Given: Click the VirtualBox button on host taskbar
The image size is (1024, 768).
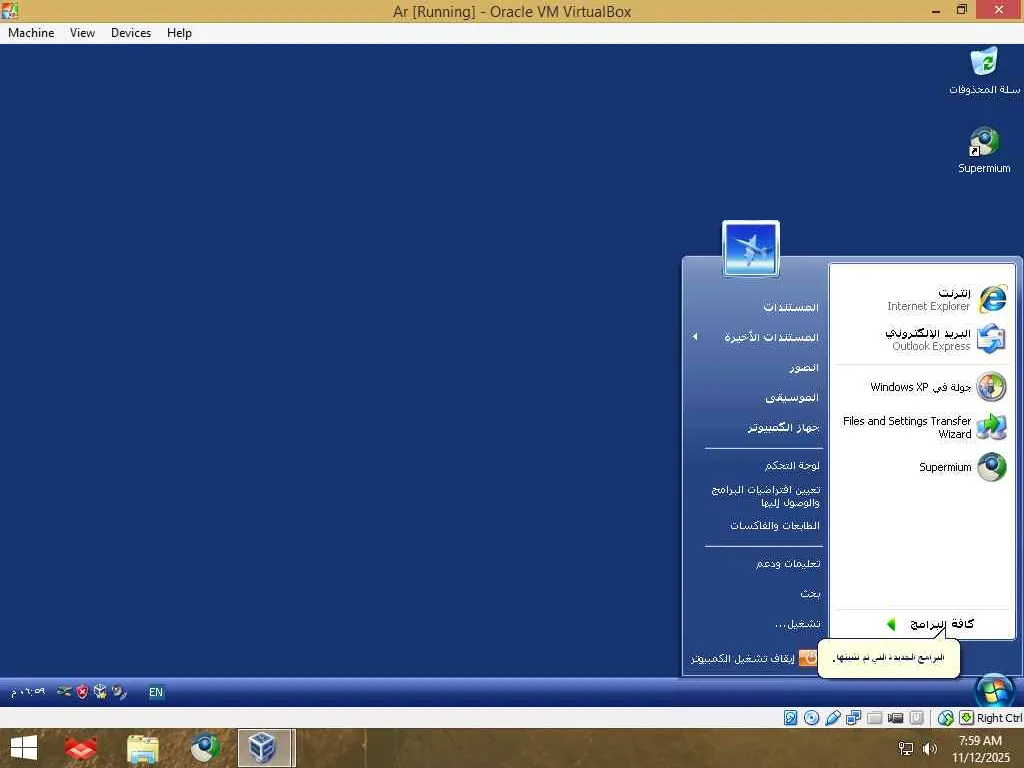Looking at the screenshot, I should (x=266, y=748).
